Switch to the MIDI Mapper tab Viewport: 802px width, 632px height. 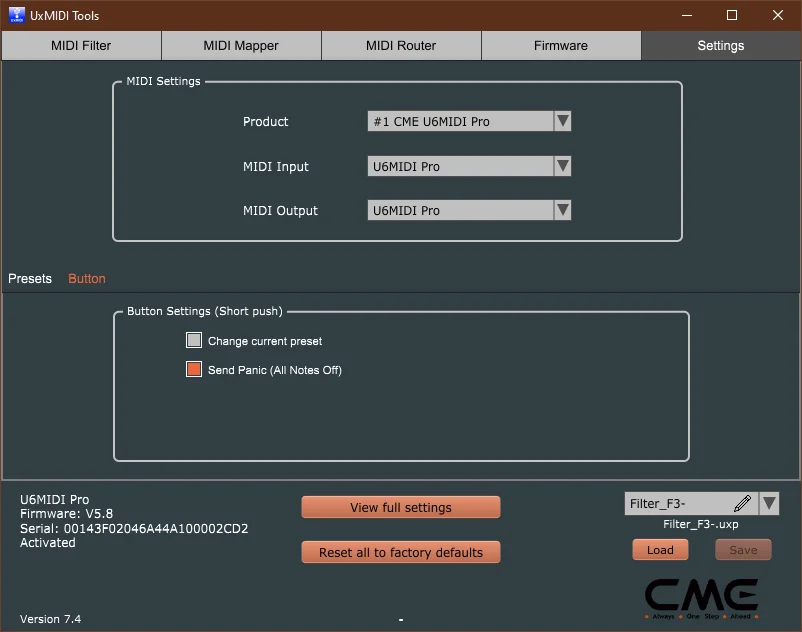(240, 45)
